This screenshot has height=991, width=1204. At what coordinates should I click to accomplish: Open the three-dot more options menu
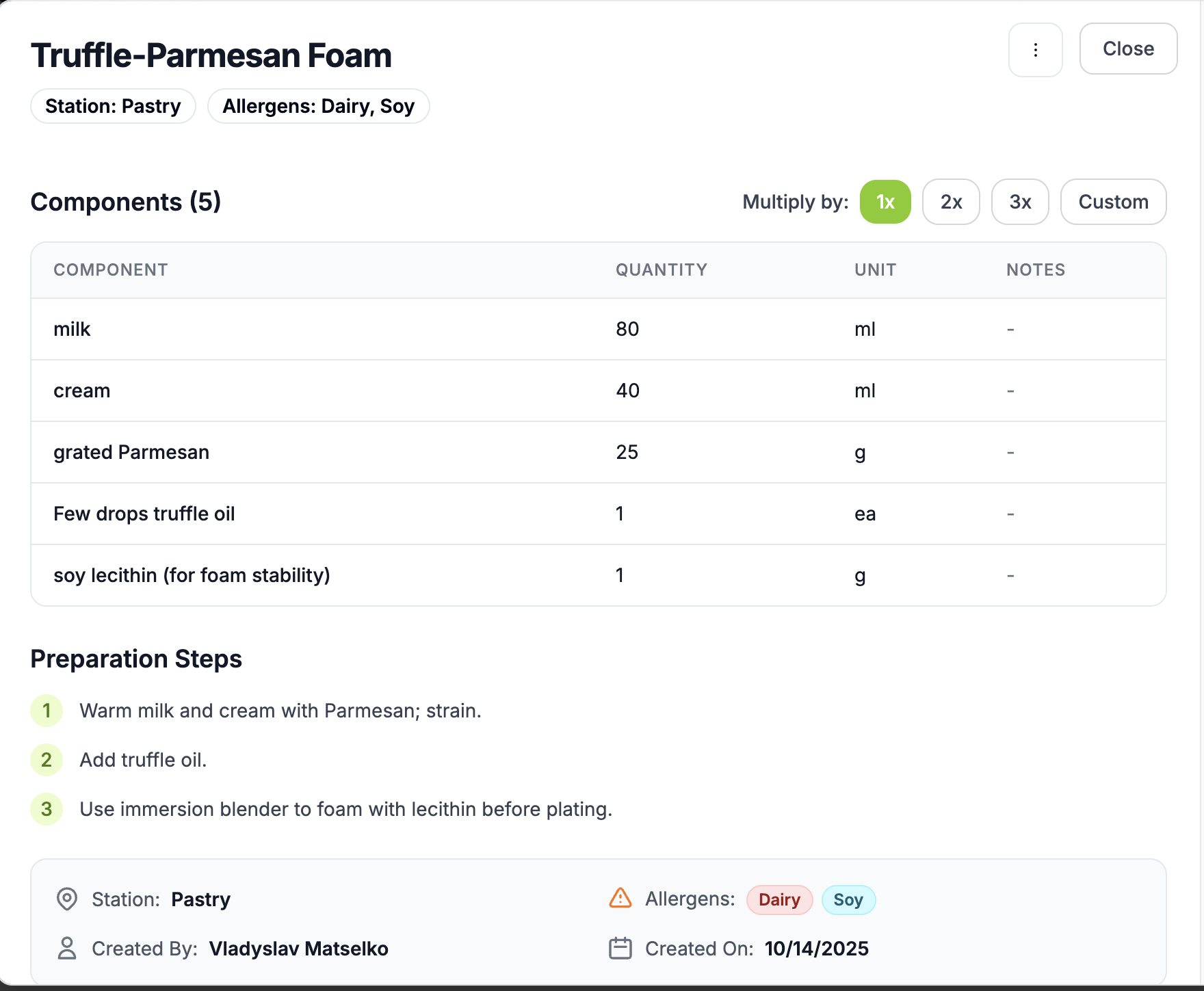[1035, 50]
